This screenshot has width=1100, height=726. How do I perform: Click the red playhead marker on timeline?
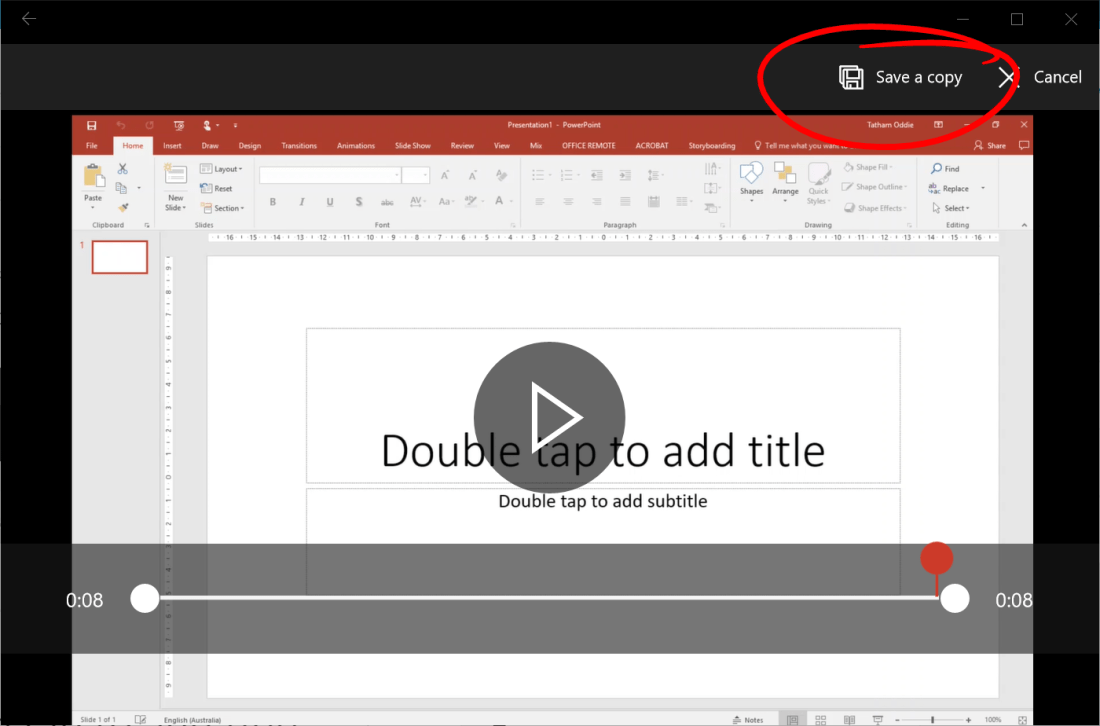[936, 558]
